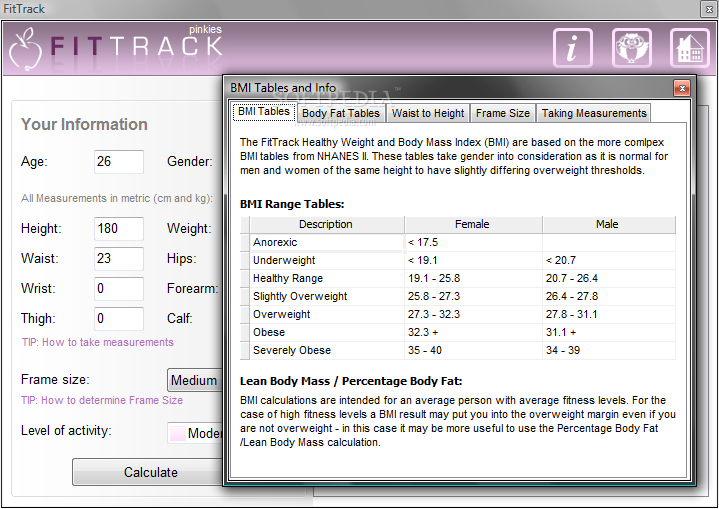
Task: Open the TIP: How to determine Frame Size link
Action: pos(102,400)
